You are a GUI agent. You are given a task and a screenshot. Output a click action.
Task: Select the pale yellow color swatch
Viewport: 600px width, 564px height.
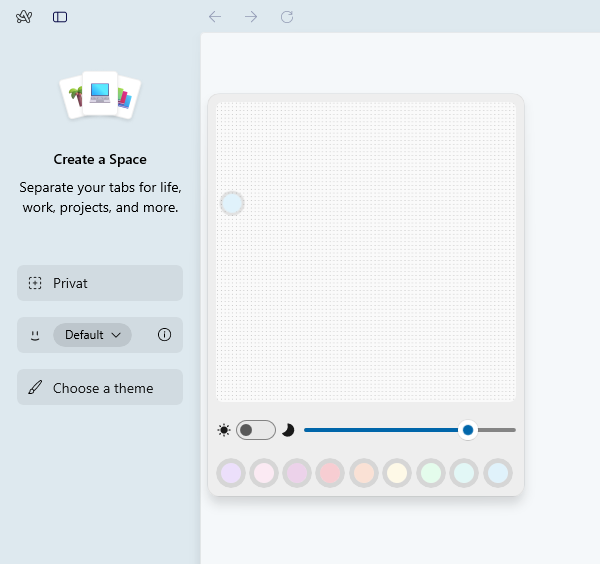tap(397, 473)
